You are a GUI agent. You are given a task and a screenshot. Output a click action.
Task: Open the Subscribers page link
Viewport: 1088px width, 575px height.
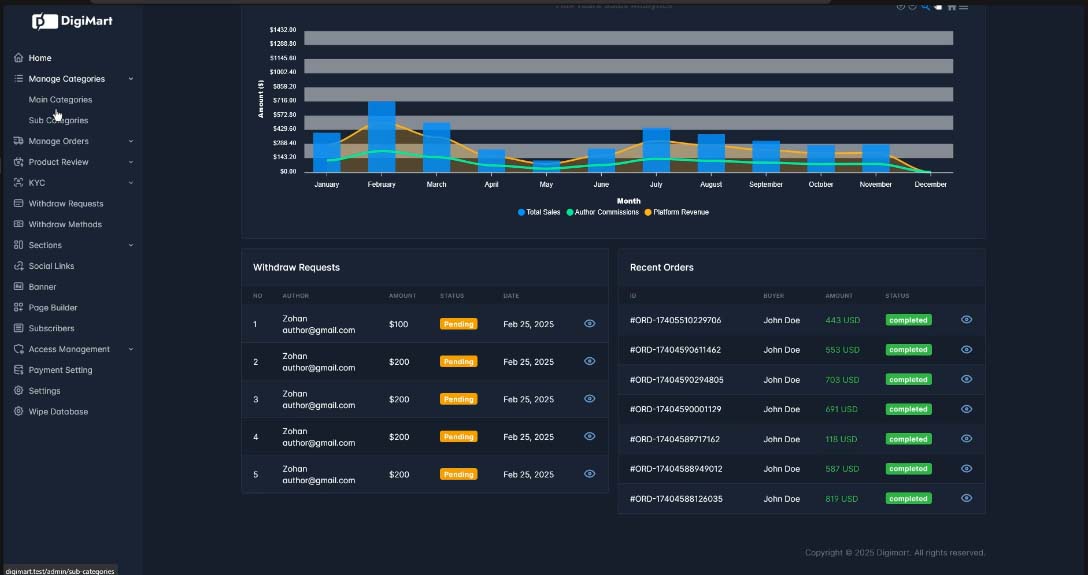click(51, 328)
